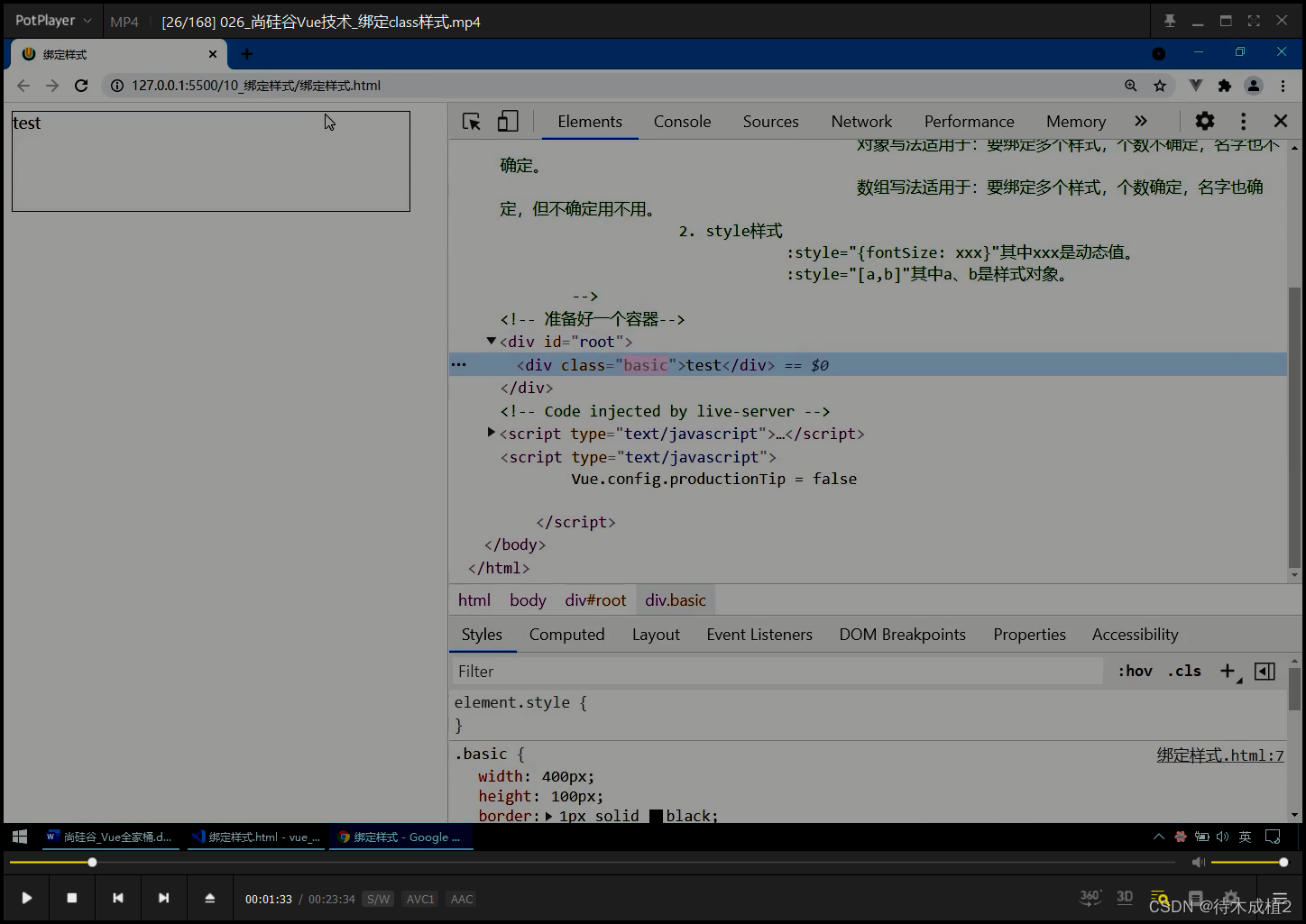Close the 绑定样式 browser tab
1306x924 pixels.
coord(213,54)
